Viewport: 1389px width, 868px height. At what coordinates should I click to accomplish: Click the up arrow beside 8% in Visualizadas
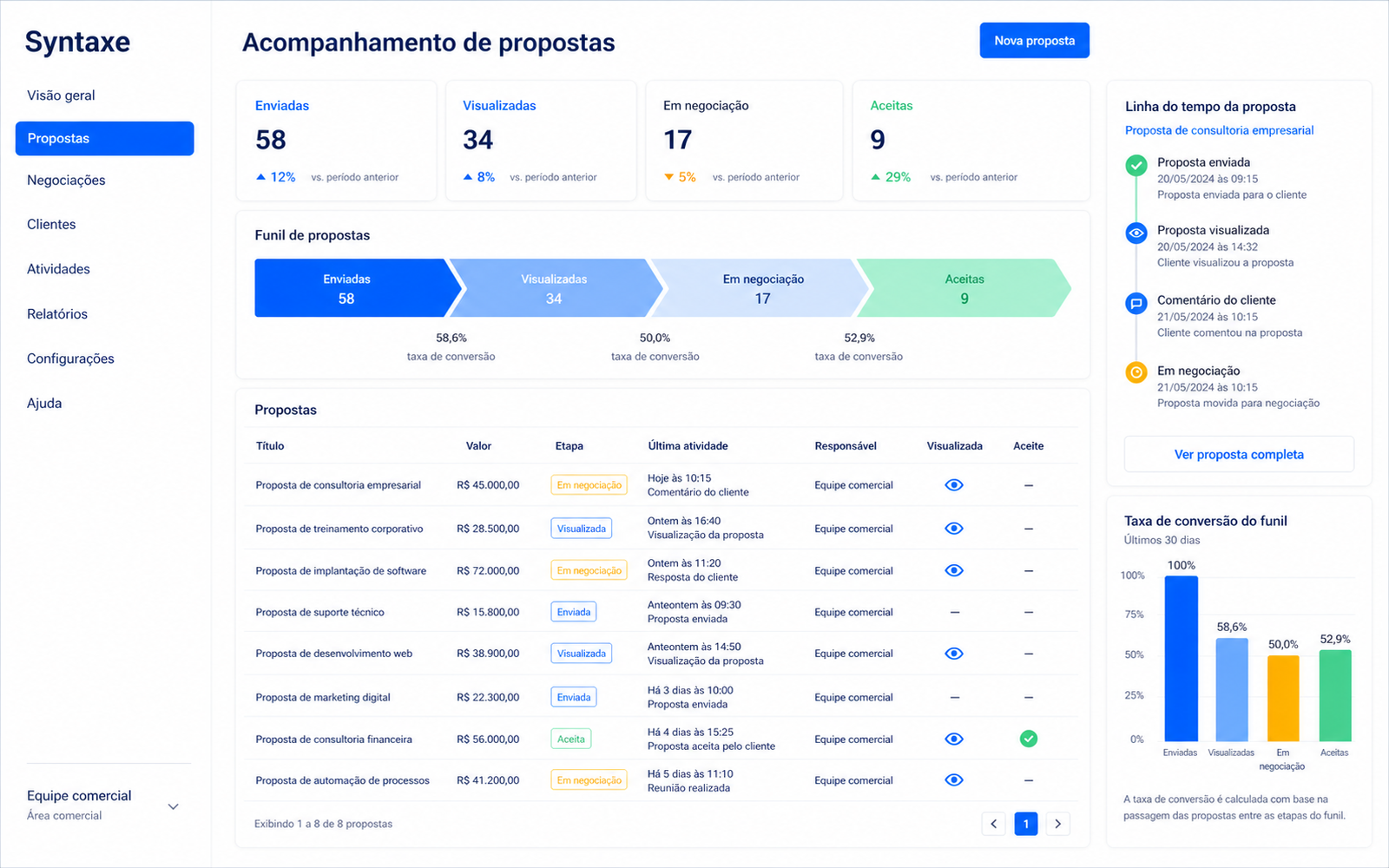pyautogui.click(x=468, y=177)
